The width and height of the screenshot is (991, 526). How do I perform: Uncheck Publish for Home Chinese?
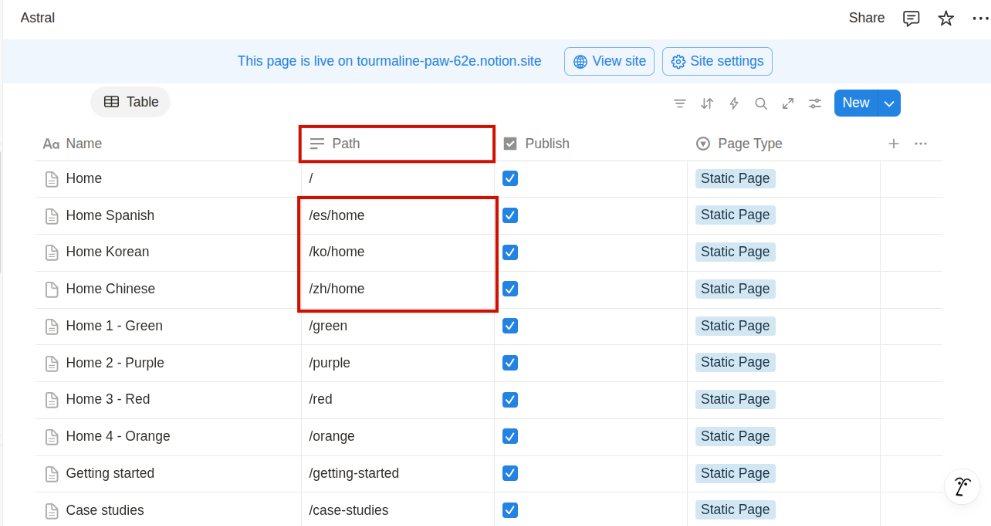point(510,289)
